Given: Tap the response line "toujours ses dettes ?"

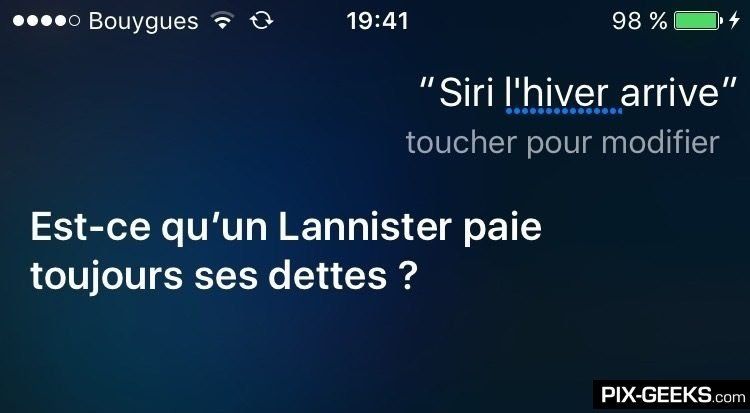Looking at the screenshot, I should [221, 276].
